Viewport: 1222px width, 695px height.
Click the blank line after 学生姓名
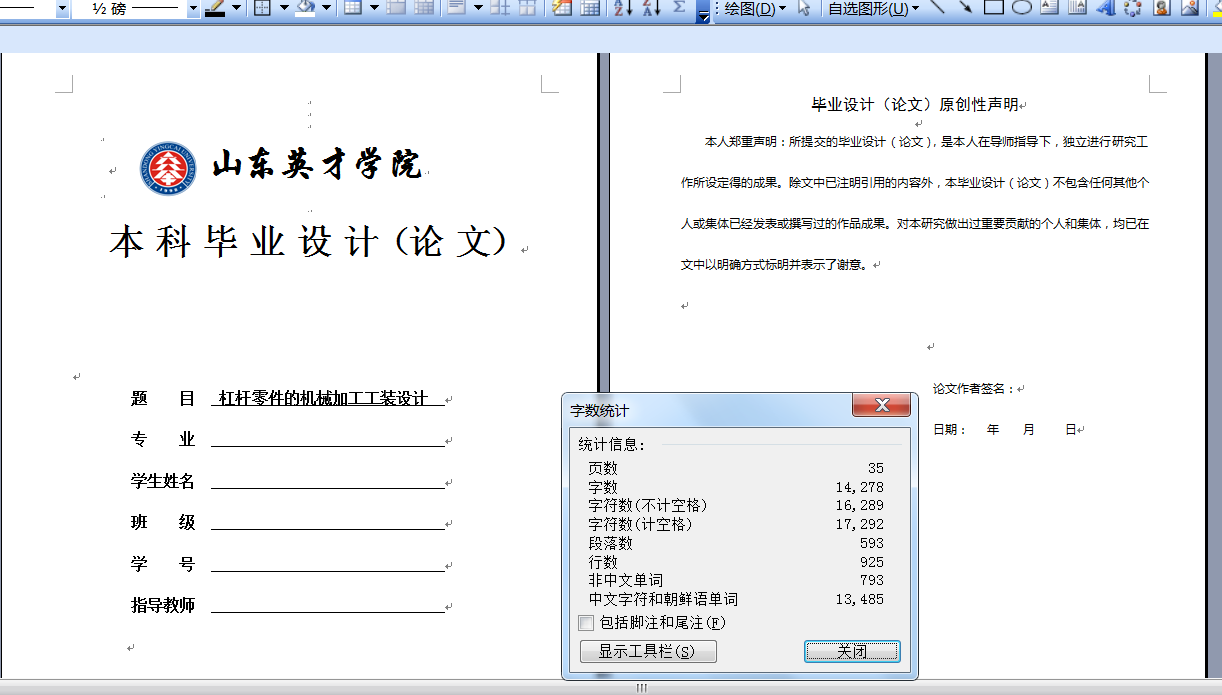328,482
